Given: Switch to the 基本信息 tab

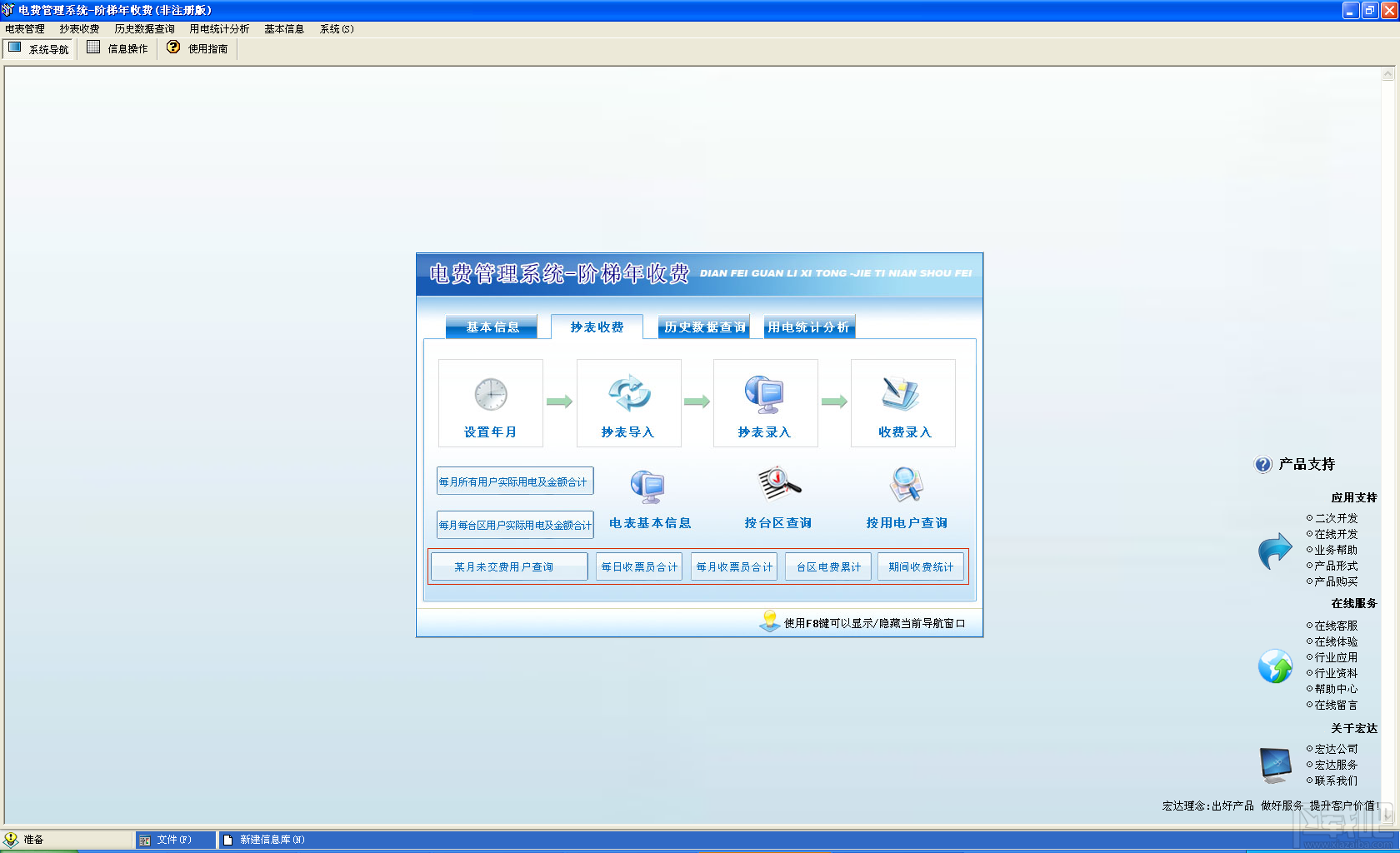Looking at the screenshot, I should [x=492, y=327].
